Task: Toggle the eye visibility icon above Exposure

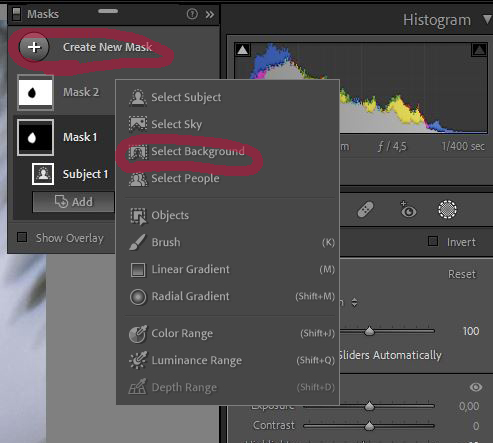Action: tap(476, 387)
